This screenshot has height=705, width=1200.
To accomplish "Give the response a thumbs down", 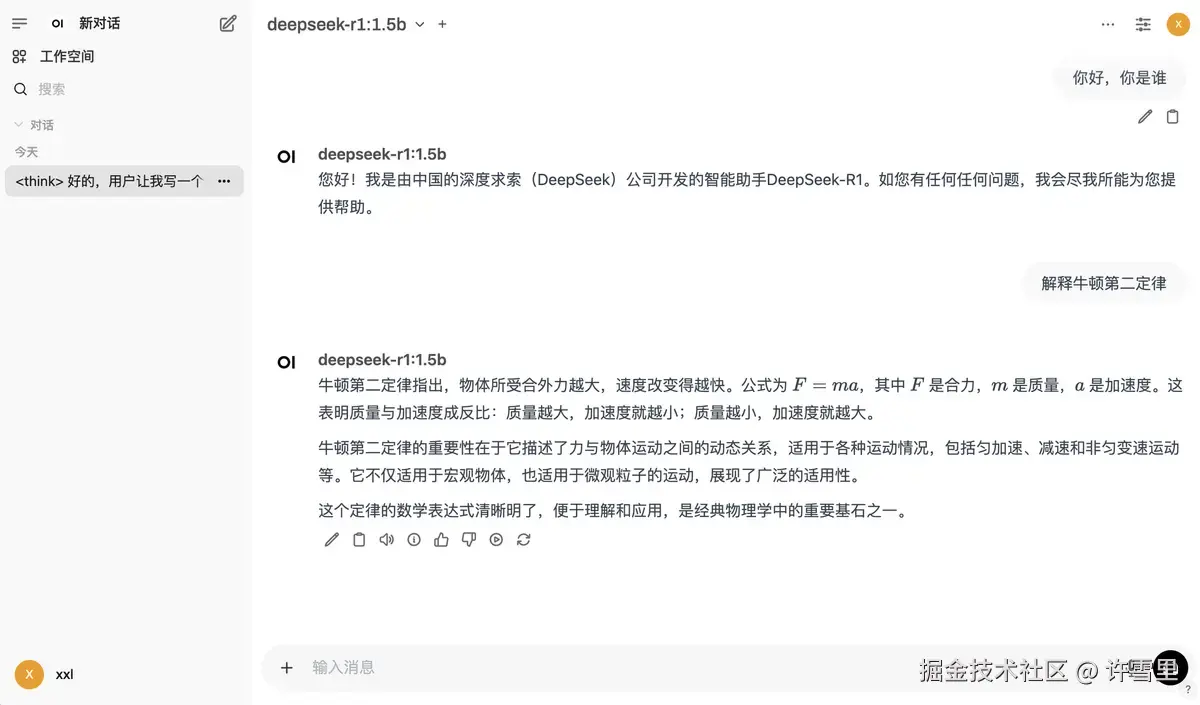I will pyautogui.click(x=468, y=540).
